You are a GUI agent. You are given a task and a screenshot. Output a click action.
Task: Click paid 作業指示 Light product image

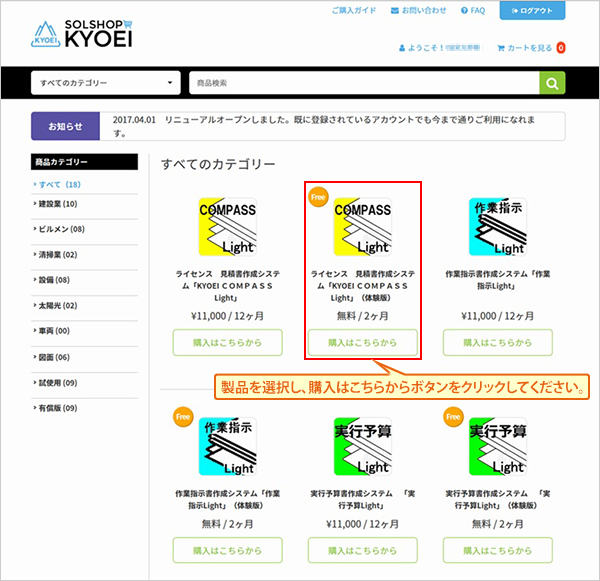coord(497,227)
